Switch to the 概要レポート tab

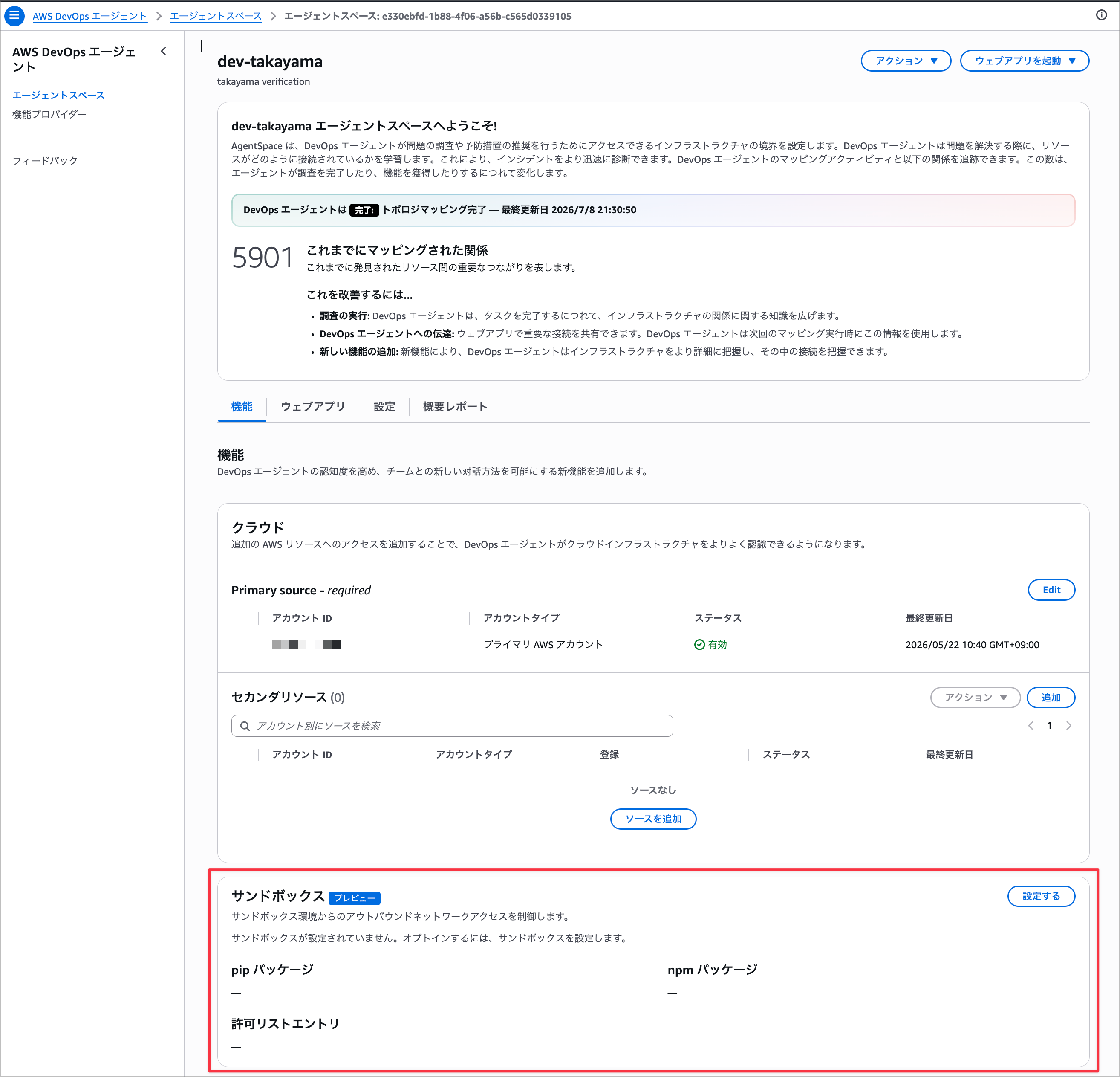tap(455, 406)
